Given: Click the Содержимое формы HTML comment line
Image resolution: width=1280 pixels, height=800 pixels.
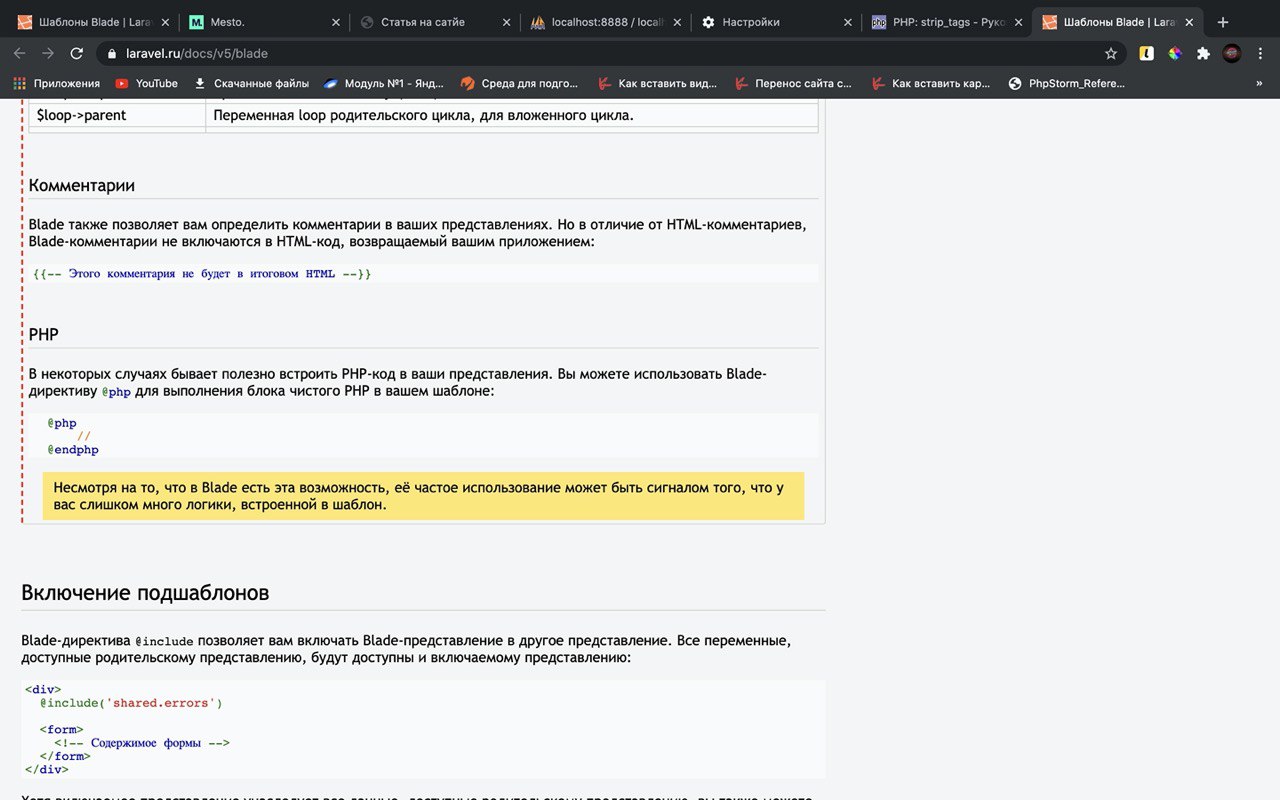Looking at the screenshot, I should pyautogui.click(x=142, y=743).
